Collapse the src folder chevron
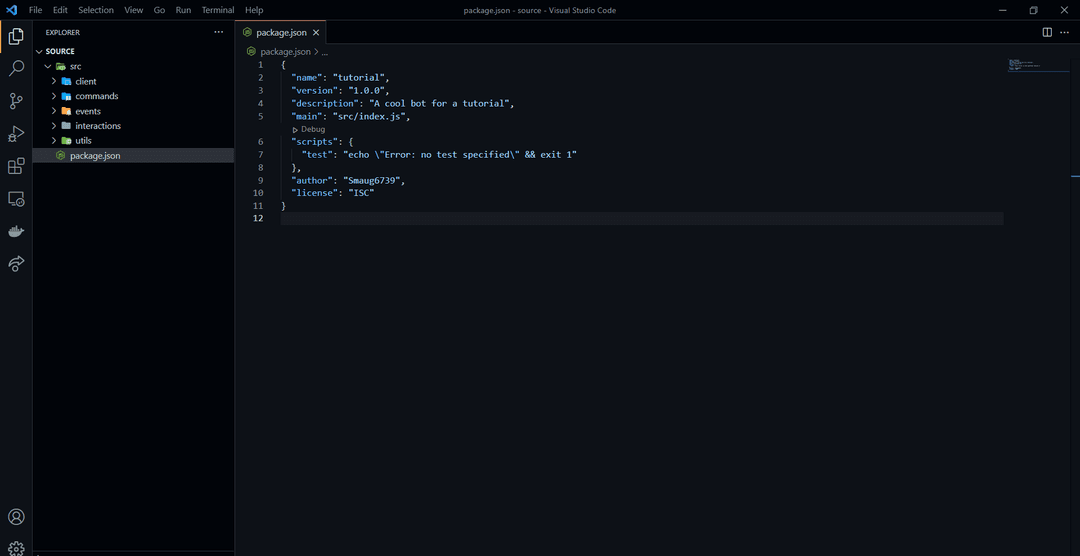Screen dimensions: 1080x556 tap(48, 66)
